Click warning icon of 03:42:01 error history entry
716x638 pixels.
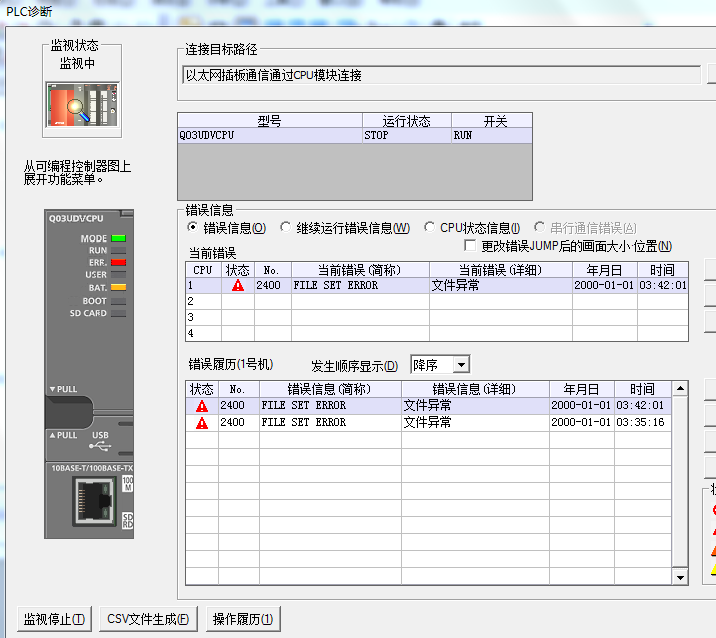[x=202, y=406]
